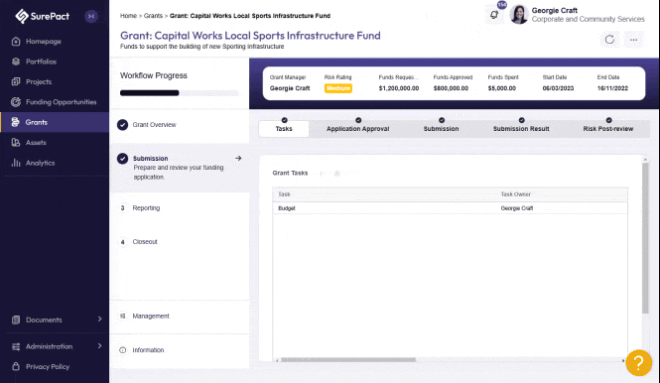Sort by the Task column header
The height and width of the screenshot is (383, 660).
[x=284, y=194]
